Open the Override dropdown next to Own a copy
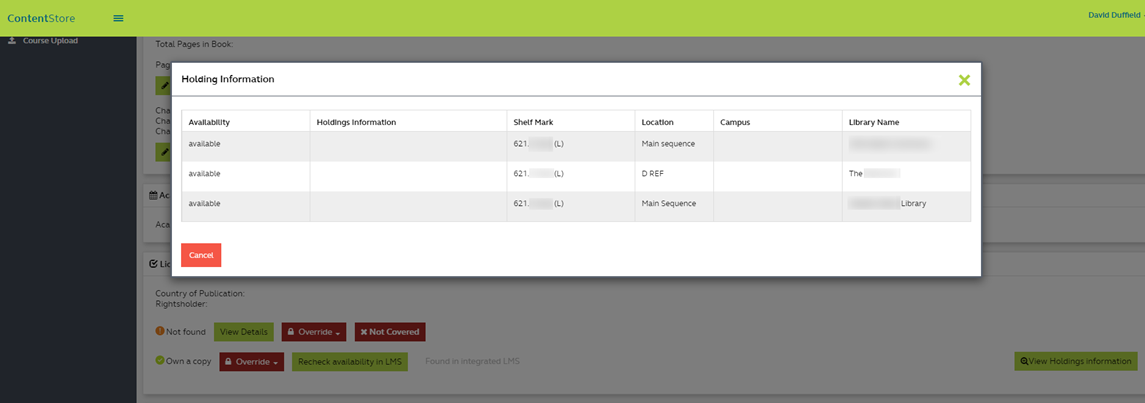The height and width of the screenshot is (403, 1145). [x=251, y=361]
